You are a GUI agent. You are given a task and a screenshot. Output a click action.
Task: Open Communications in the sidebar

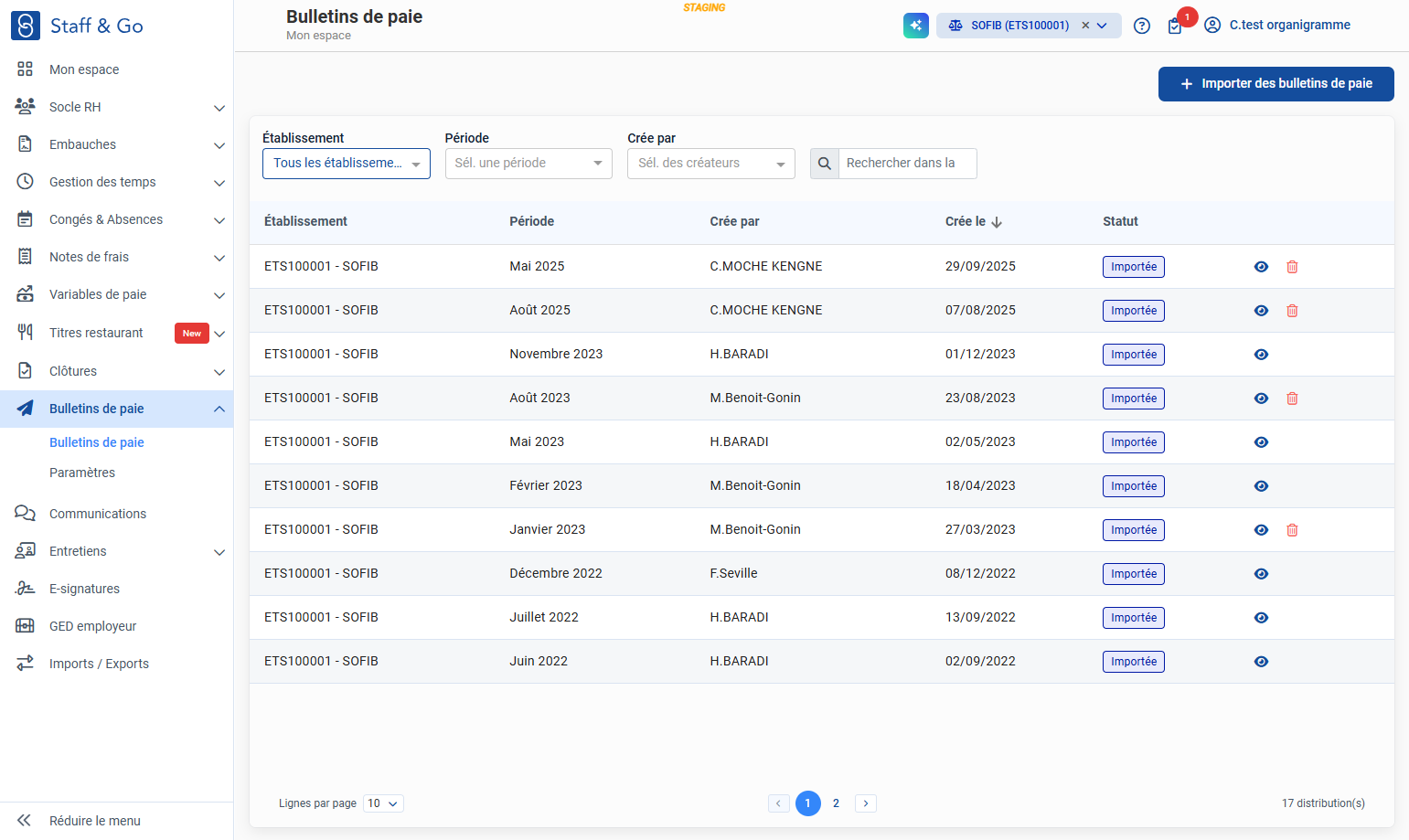[x=116, y=514]
